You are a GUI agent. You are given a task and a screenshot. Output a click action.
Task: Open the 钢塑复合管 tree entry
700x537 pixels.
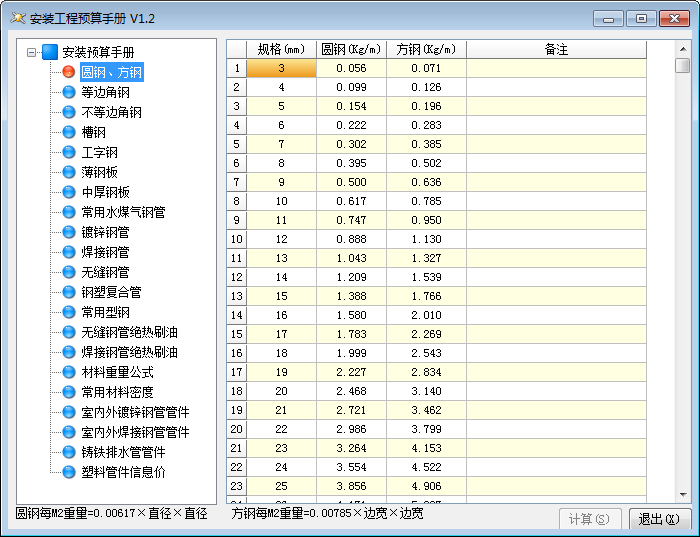click(x=111, y=292)
